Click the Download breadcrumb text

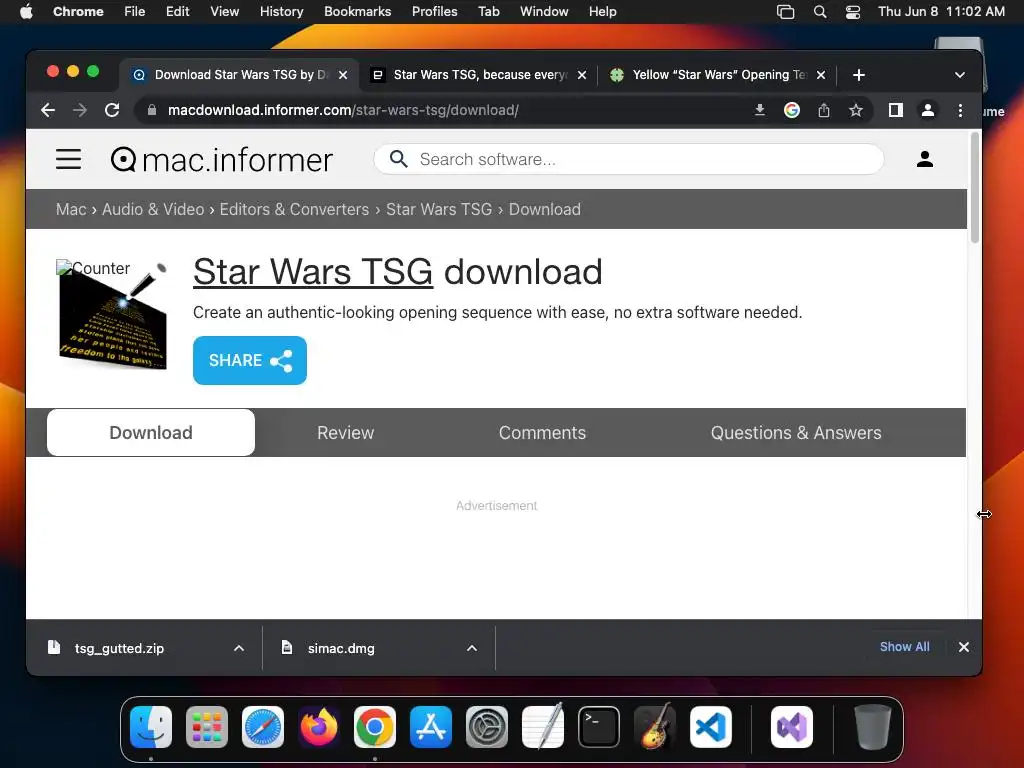(545, 209)
